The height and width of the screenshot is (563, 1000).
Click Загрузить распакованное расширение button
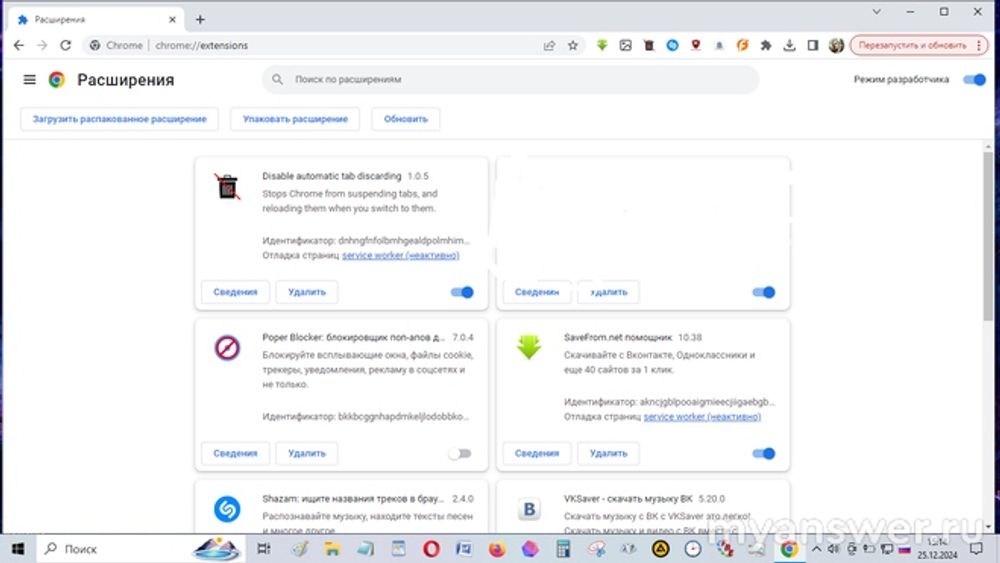click(119, 119)
